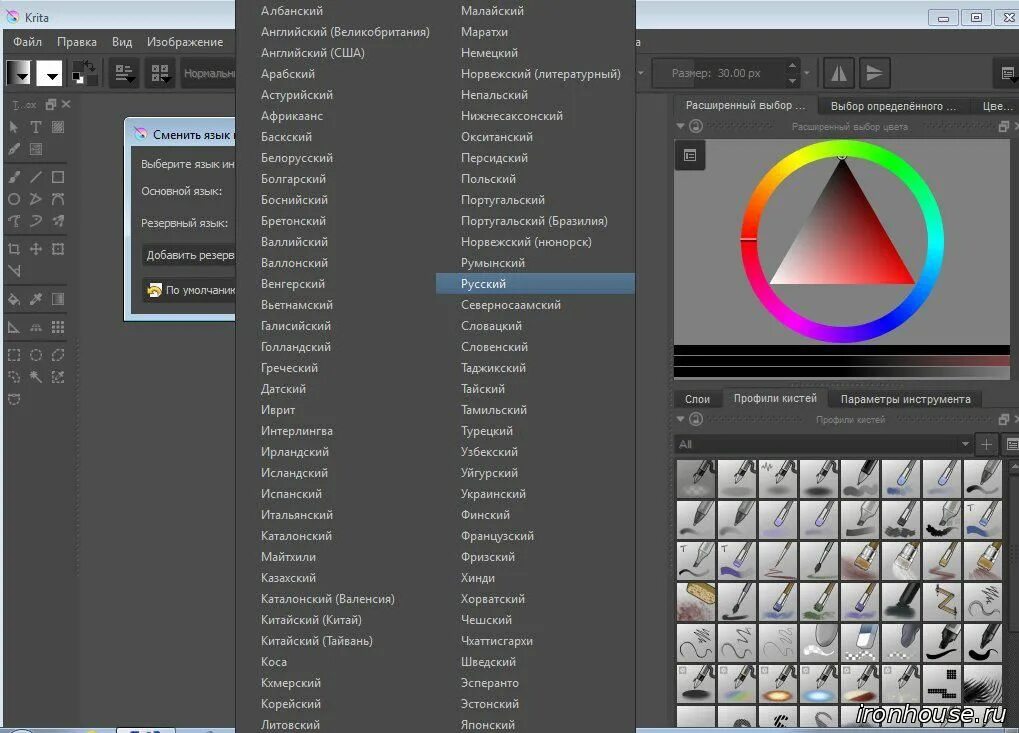The width and height of the screenshot is (1019, 733).
Task: Select the Contiguous magic wand selection tool
Action: 36,377
